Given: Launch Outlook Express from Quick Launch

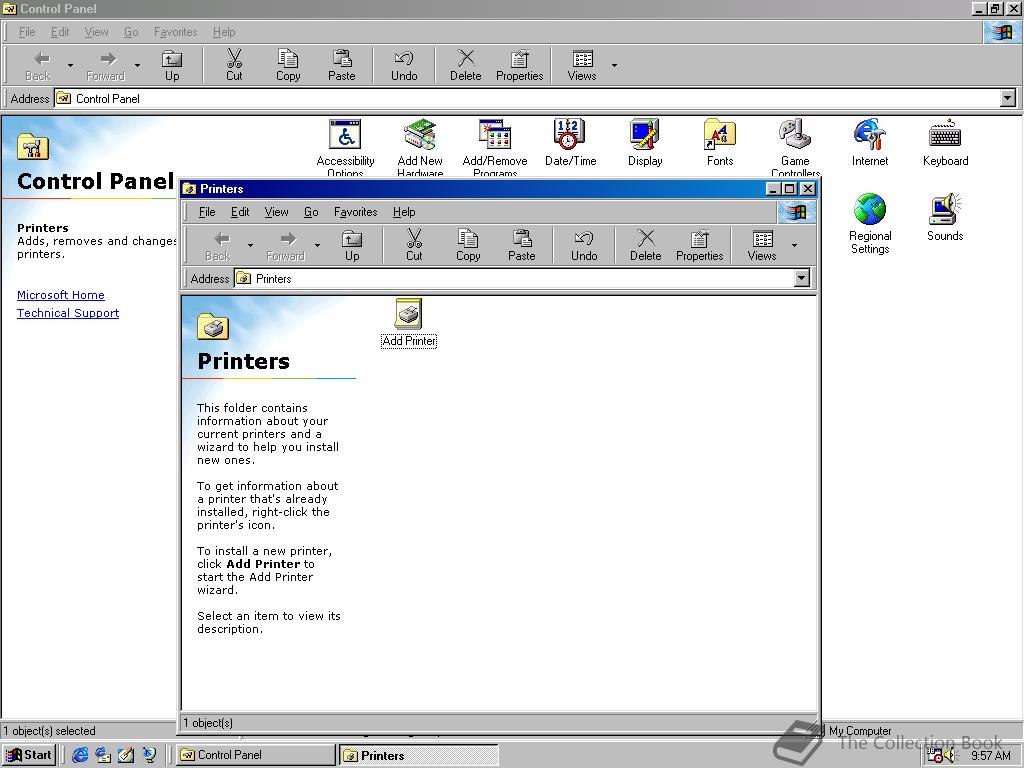Looking at the screenshot, I should (x=103, y=755).
